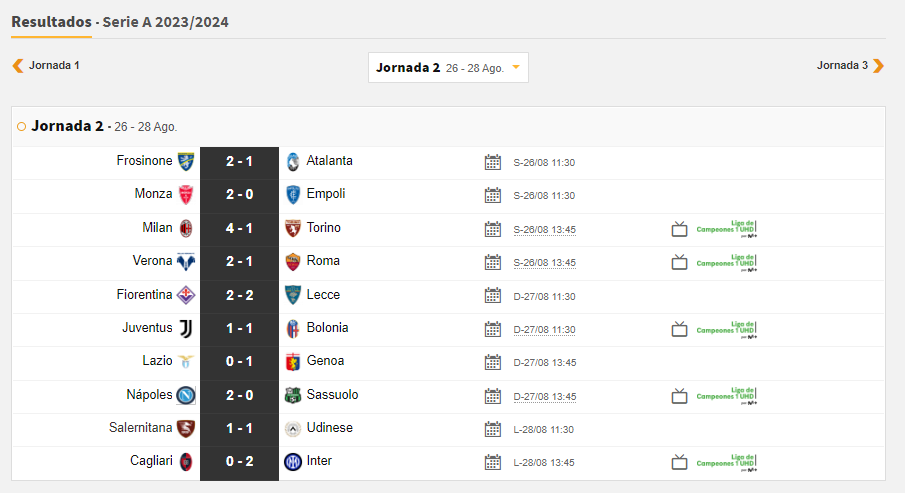Open the Juventus 1 - 1 Bolonia score
905x493 pixels.
(239, 328)
